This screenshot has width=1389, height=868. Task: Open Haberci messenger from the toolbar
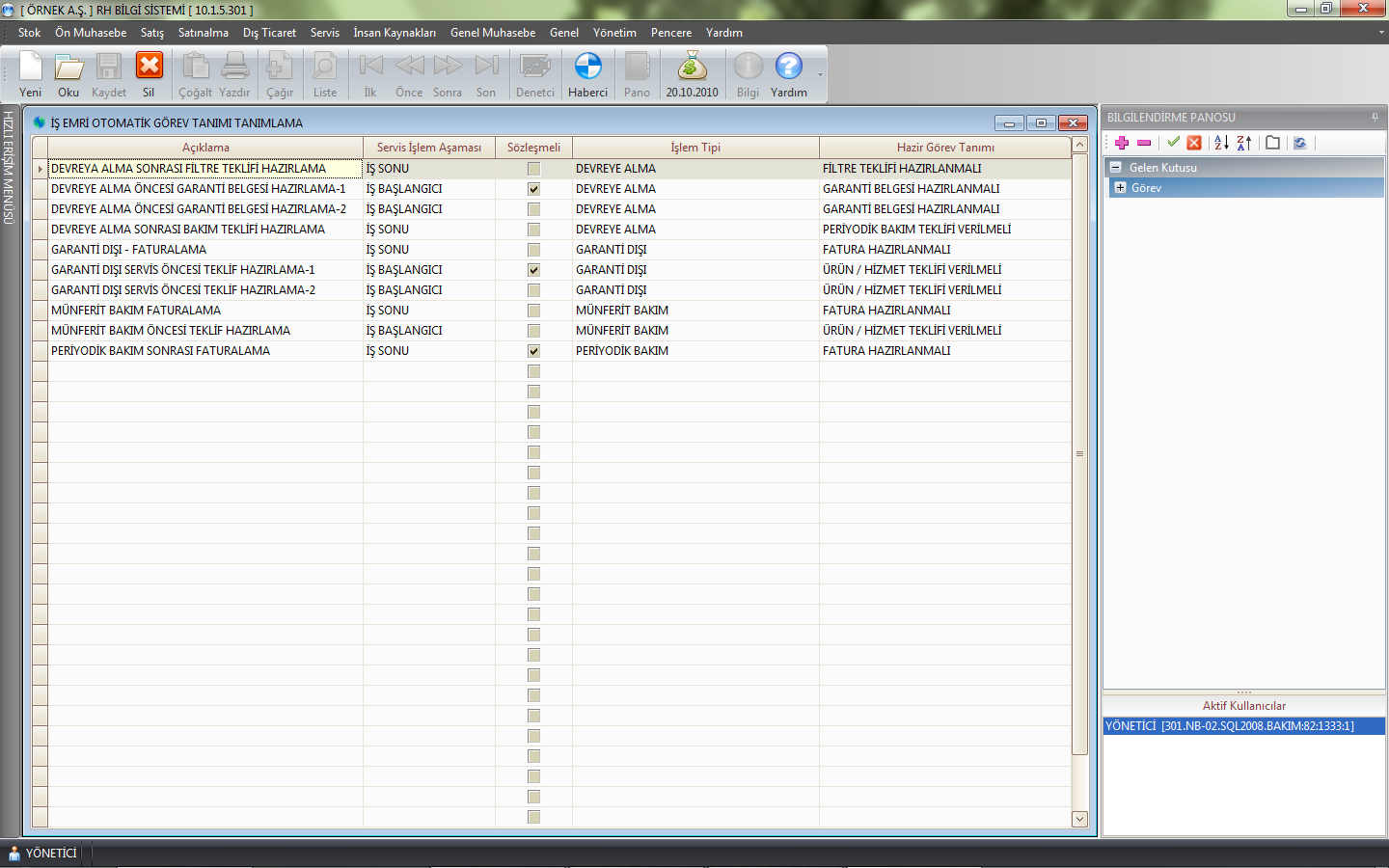pos(587,75)
